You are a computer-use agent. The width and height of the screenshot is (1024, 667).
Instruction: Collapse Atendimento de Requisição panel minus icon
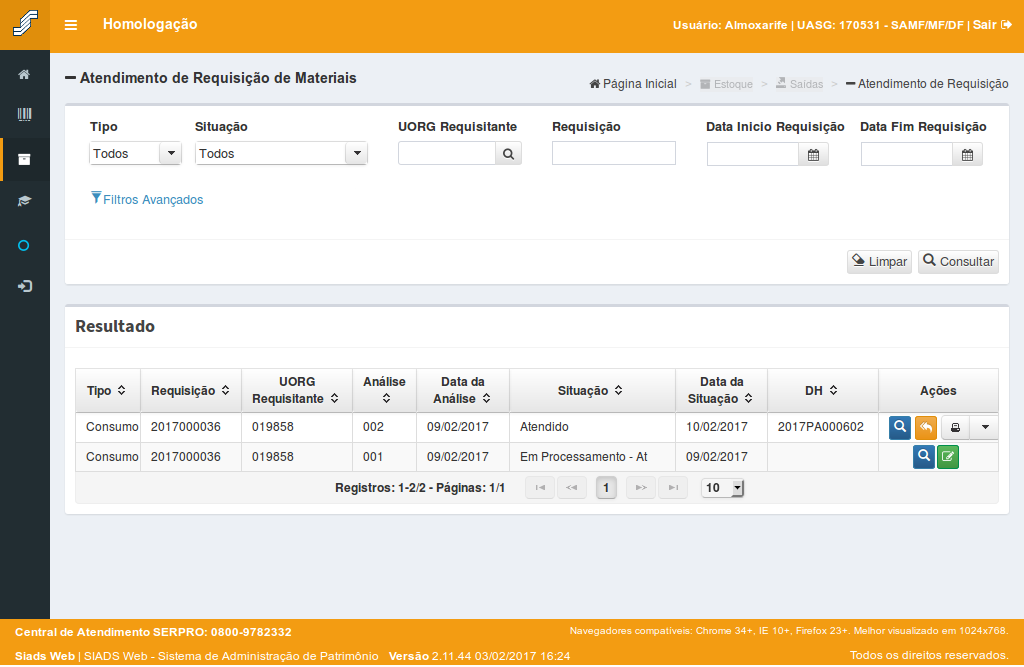pos(71,78)
